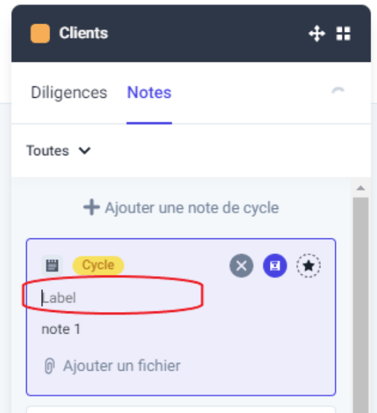Open the Toutes filter dropdown
The image size is (377, 413).
58,151
